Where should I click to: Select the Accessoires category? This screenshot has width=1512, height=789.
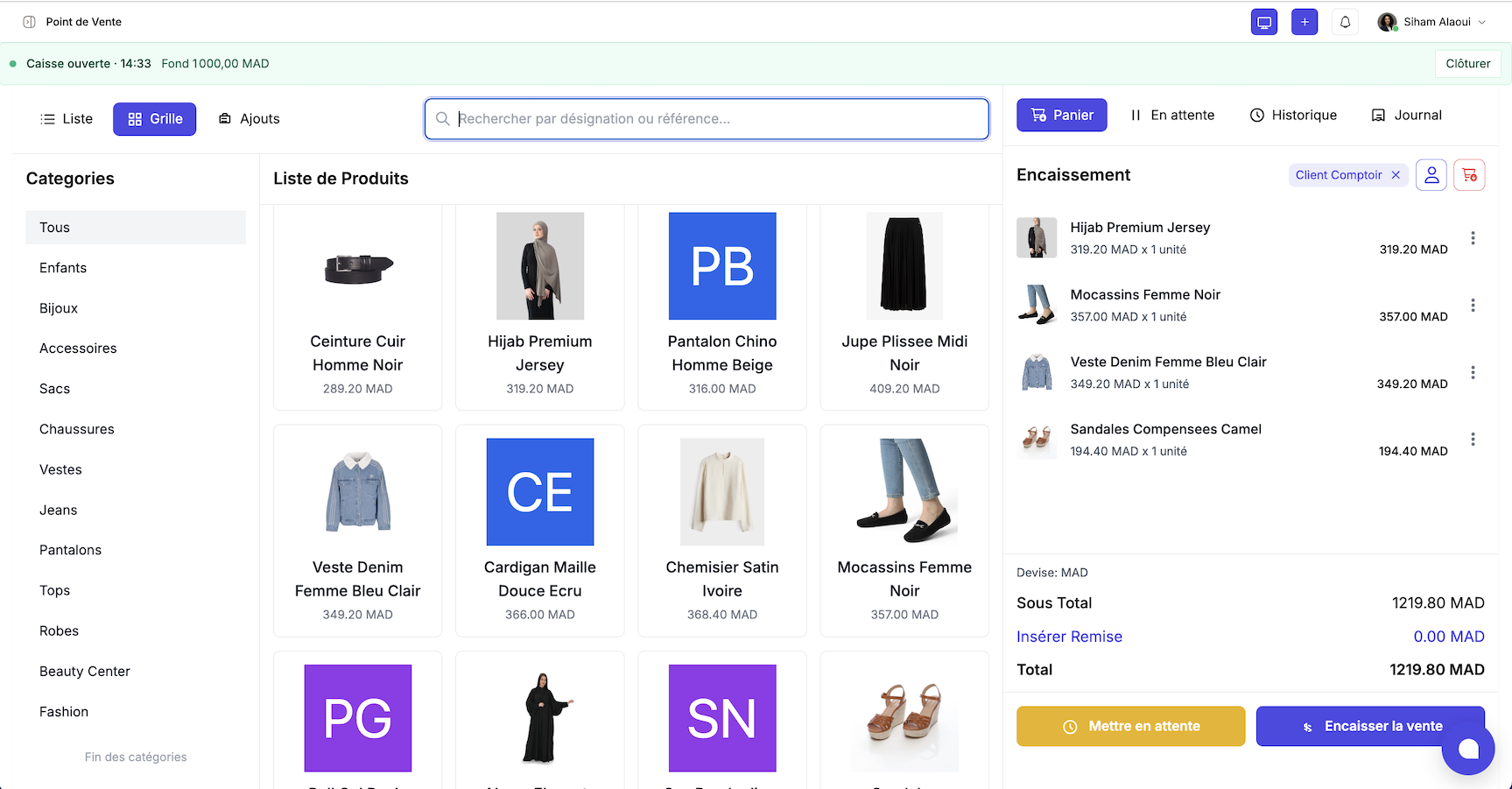(x=136, y=349)
